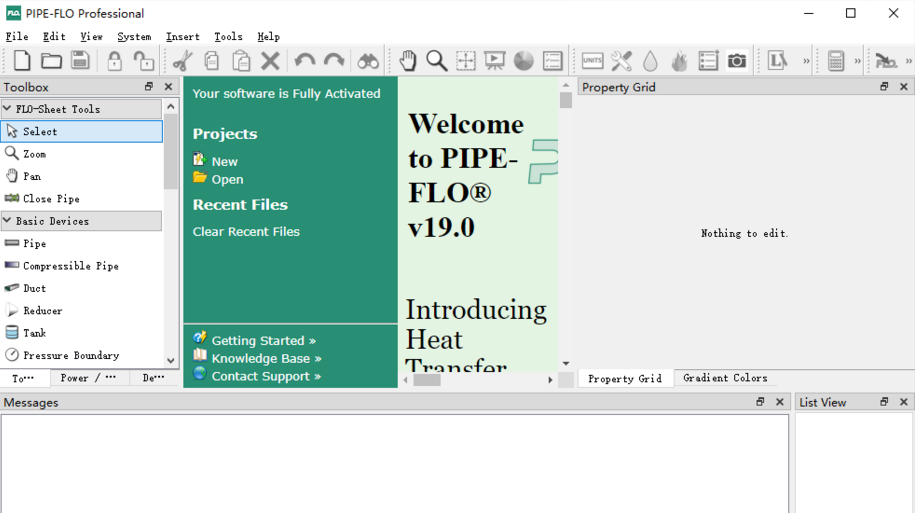This screenshot has height=513, width=915.
Task: Expand overflow chevron after FLO icon
Action: pyautogui.click(x=909, y=61)
